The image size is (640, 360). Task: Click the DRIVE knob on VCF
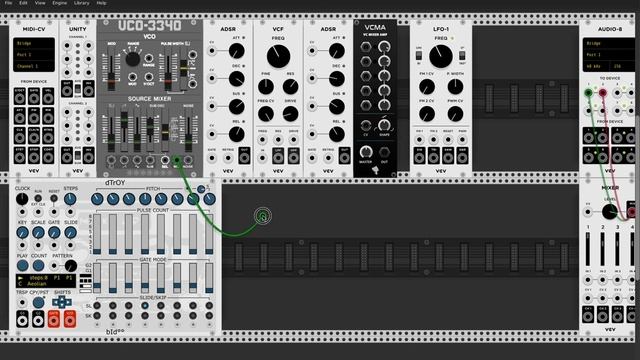pos(291,114)
